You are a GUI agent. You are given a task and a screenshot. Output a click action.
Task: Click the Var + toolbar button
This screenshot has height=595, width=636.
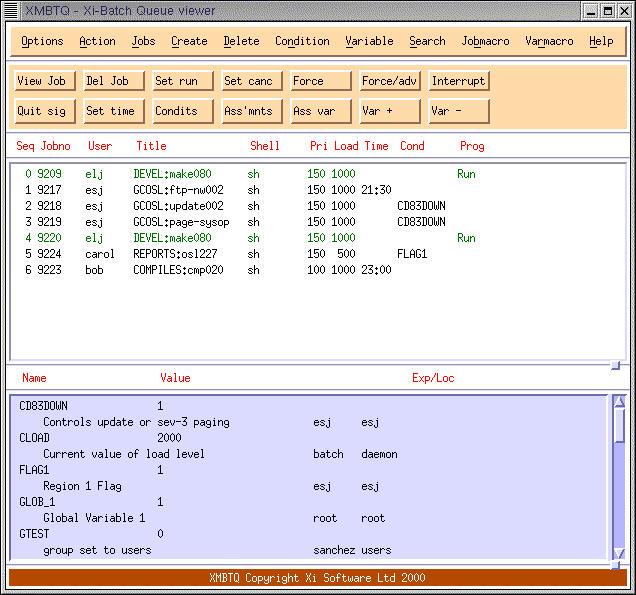(x=390, y=111)
